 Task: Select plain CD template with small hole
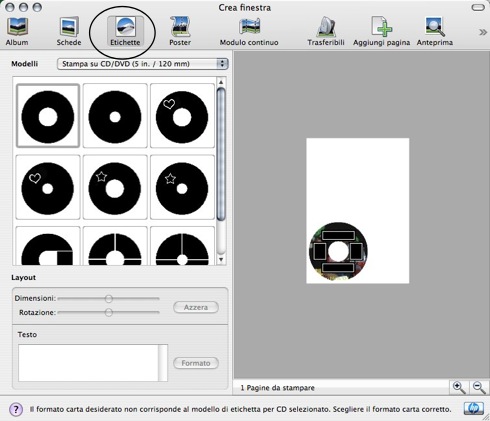pos(115,115)
